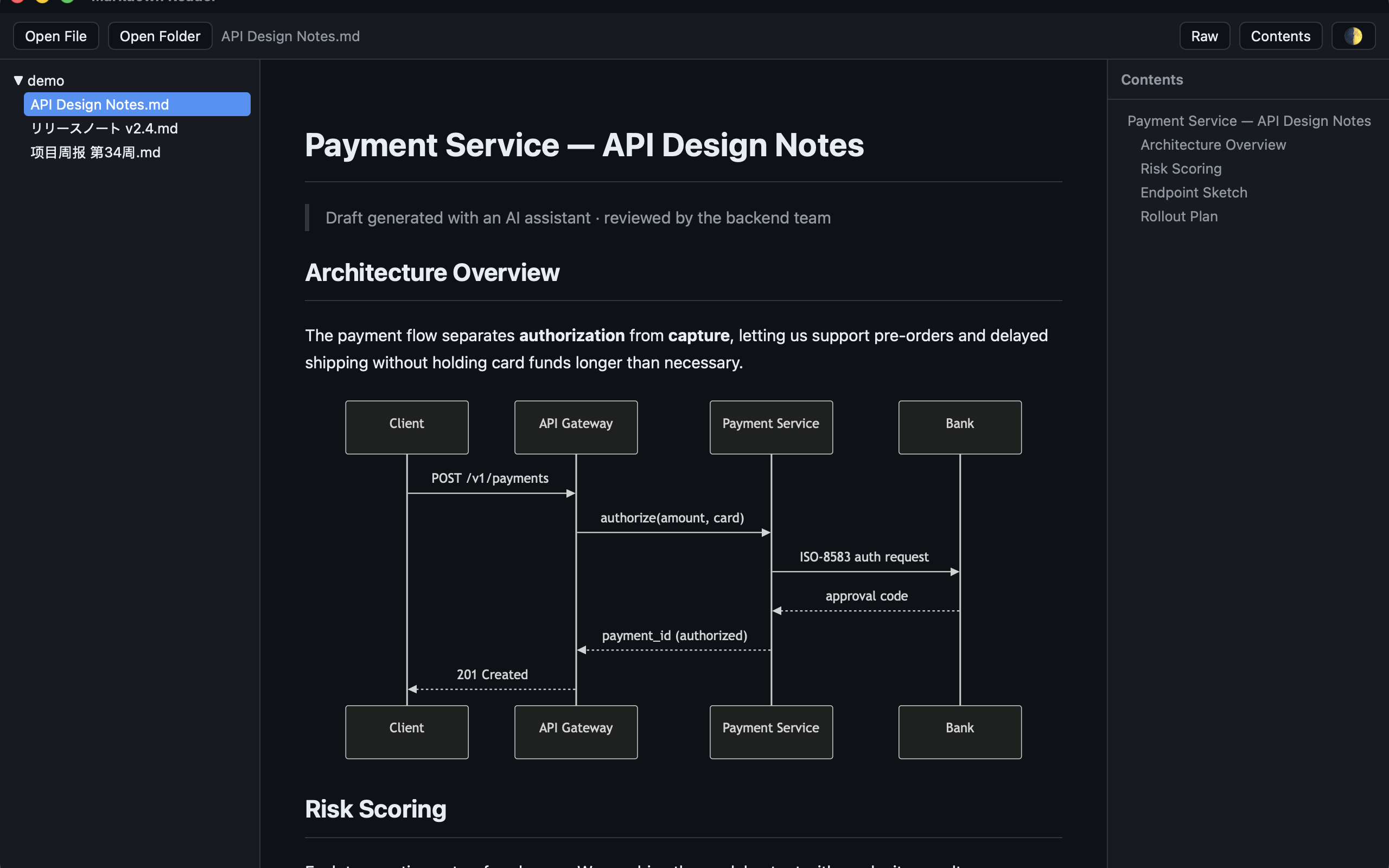Click the top Payment Service diagram box
This screenshot has width=1389, height=868.
(x=771, y=427)
